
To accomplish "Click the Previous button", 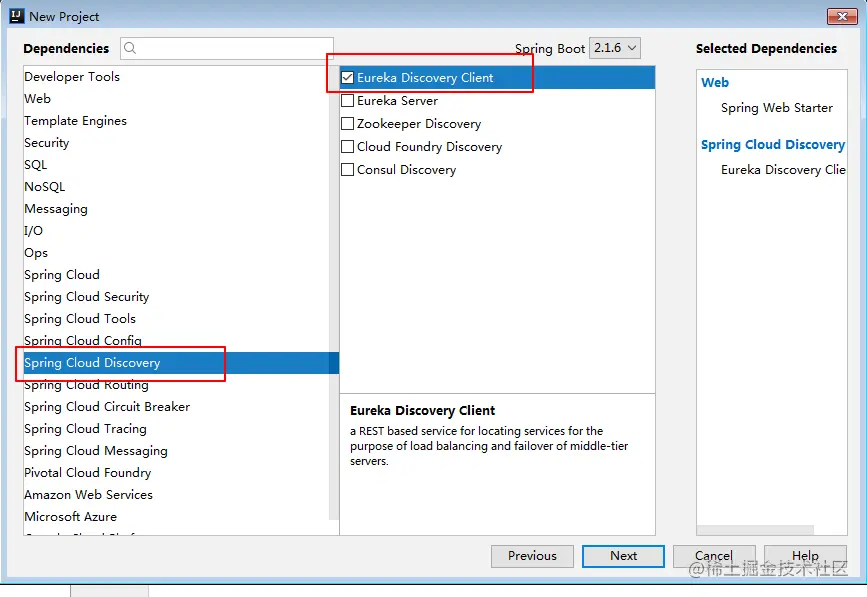I will (x=532, y=556).
